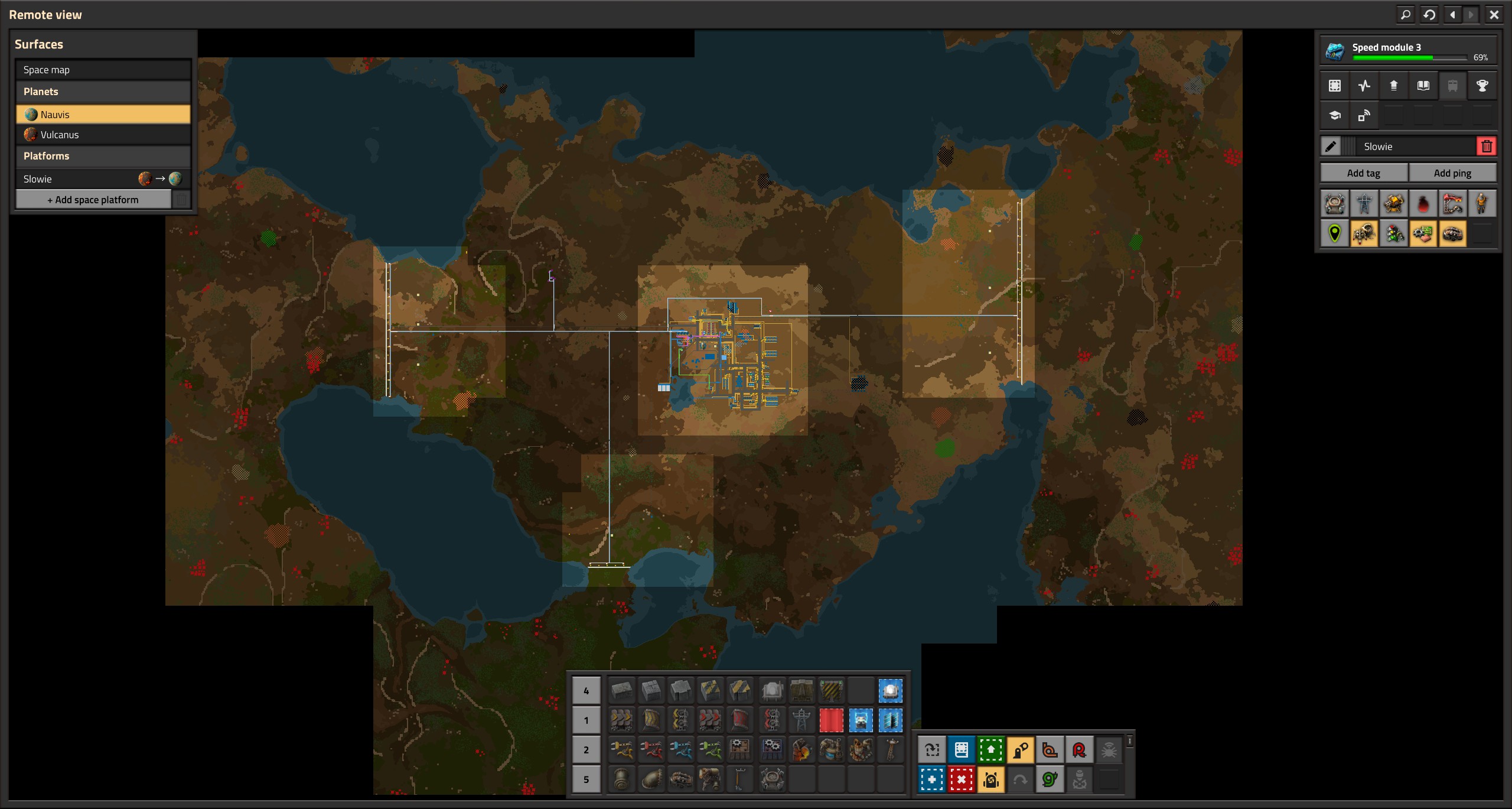Click the Add tag button

1363,173
